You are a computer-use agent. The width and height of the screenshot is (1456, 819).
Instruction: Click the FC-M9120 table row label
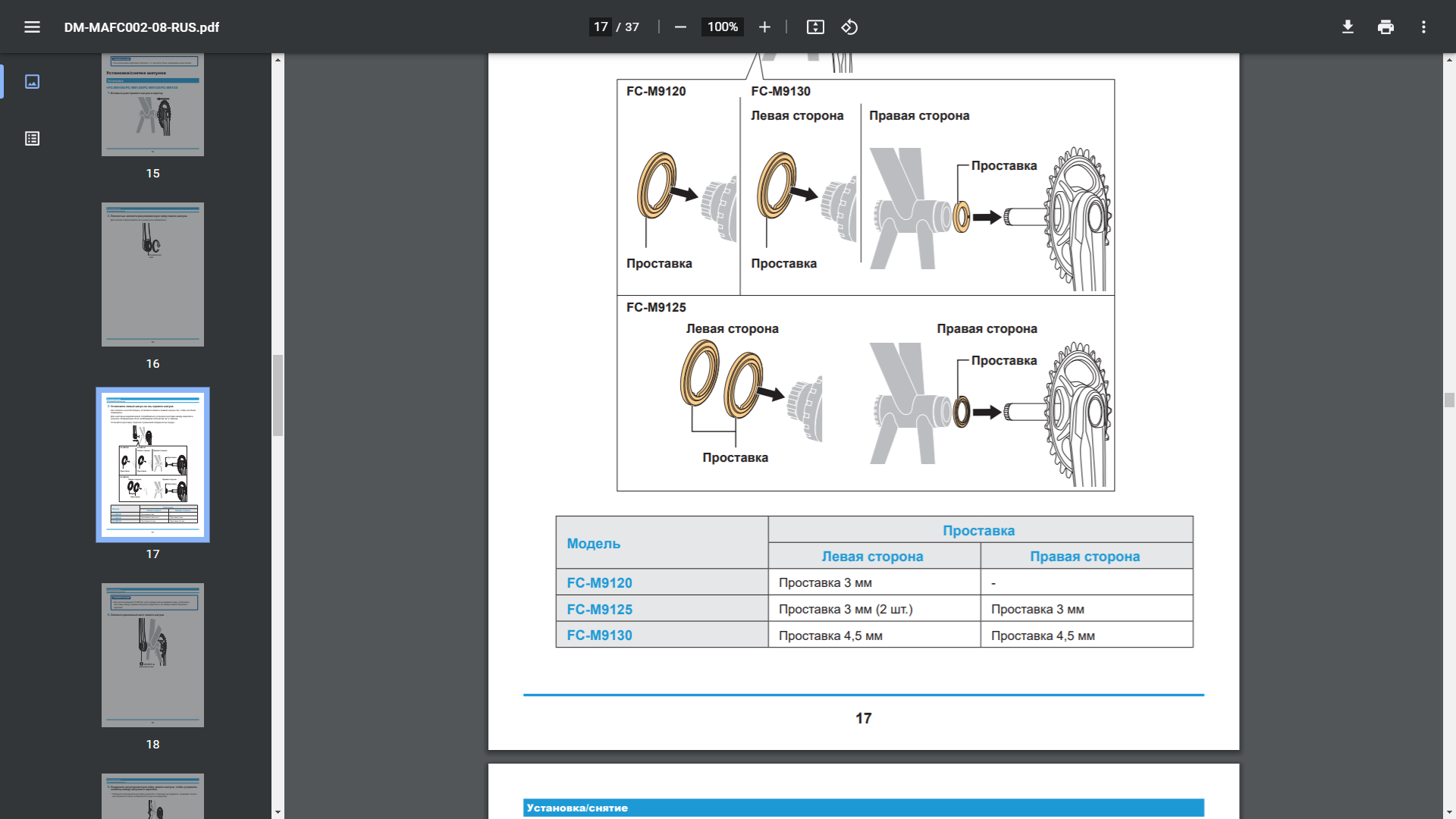(599, 583)
